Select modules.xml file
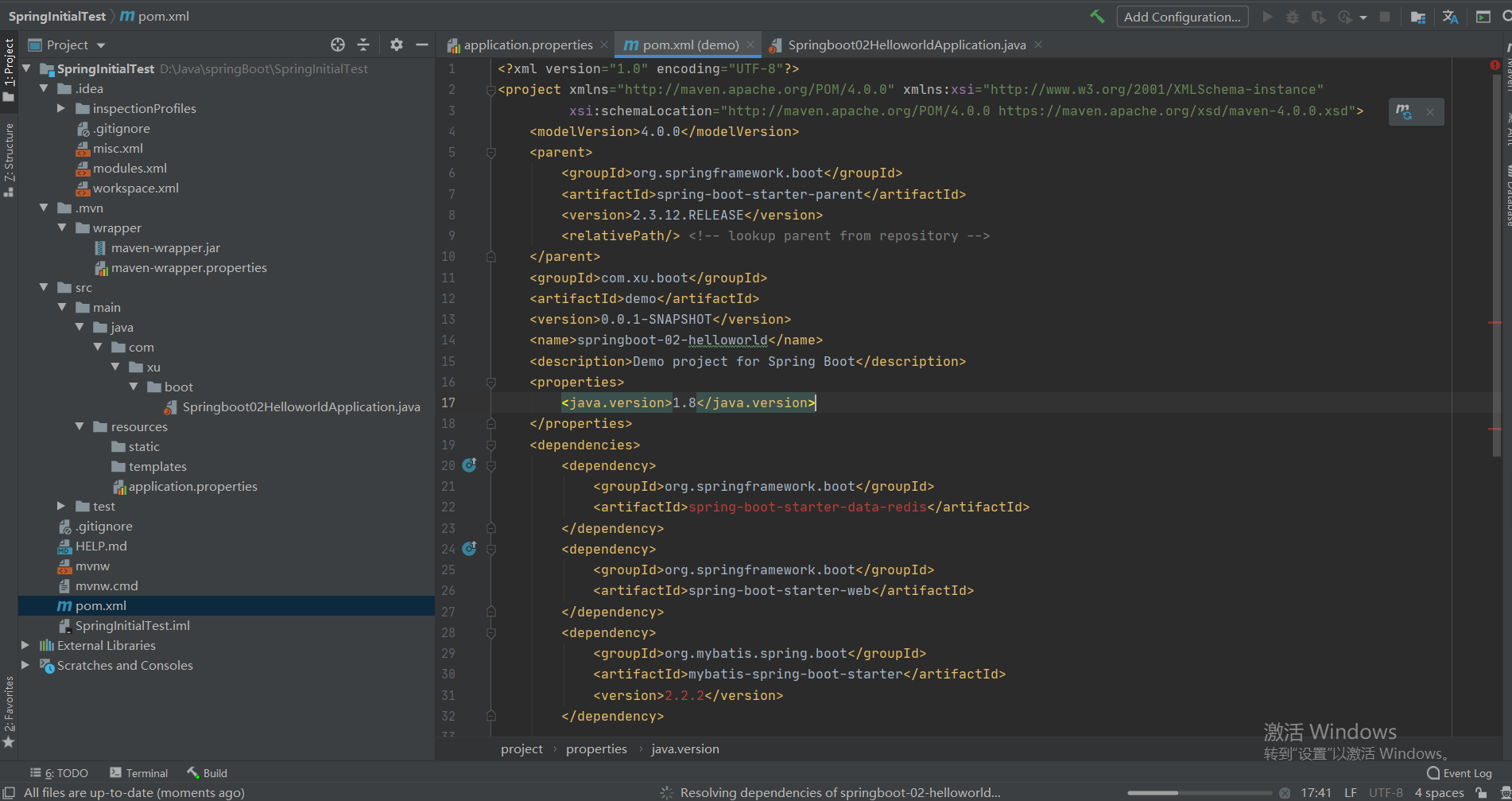 pyautogui.click(x=121, y=168)
